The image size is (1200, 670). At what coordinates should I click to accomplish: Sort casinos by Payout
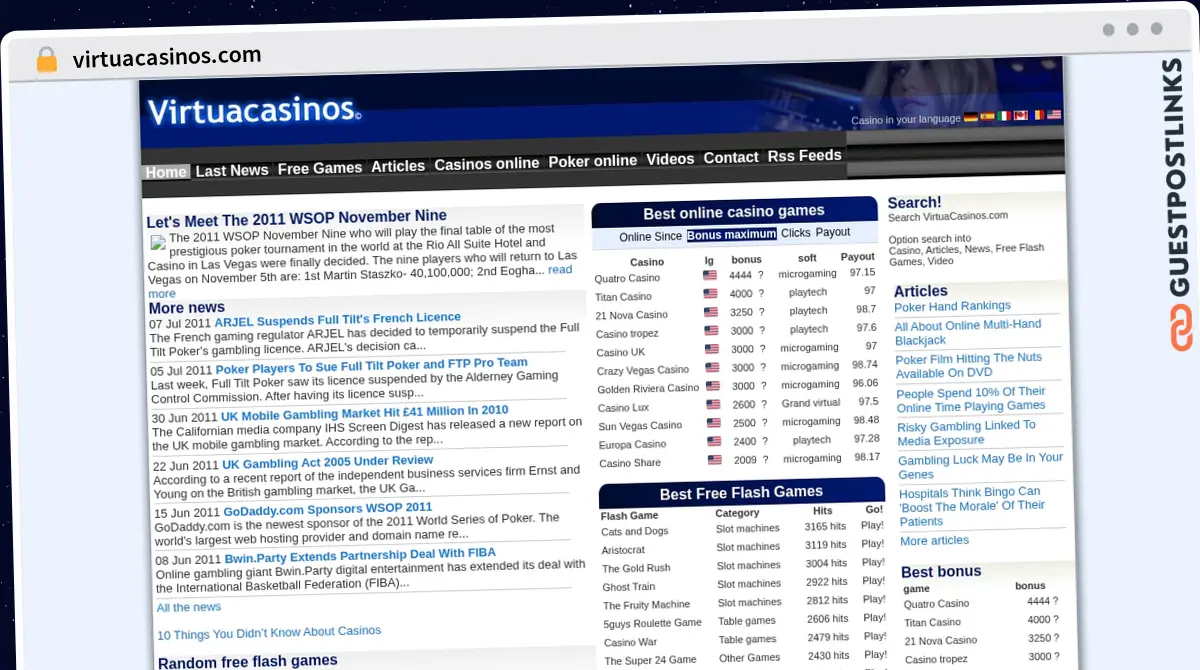pos(833,232)
